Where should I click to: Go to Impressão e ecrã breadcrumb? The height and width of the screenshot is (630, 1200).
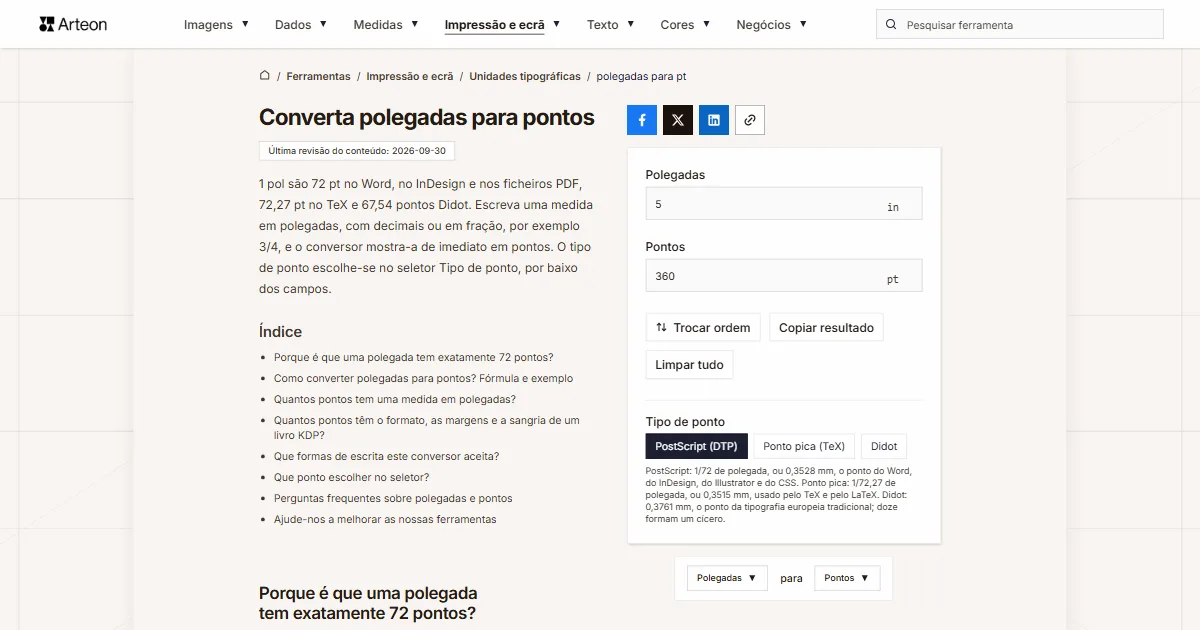(410, 76)
